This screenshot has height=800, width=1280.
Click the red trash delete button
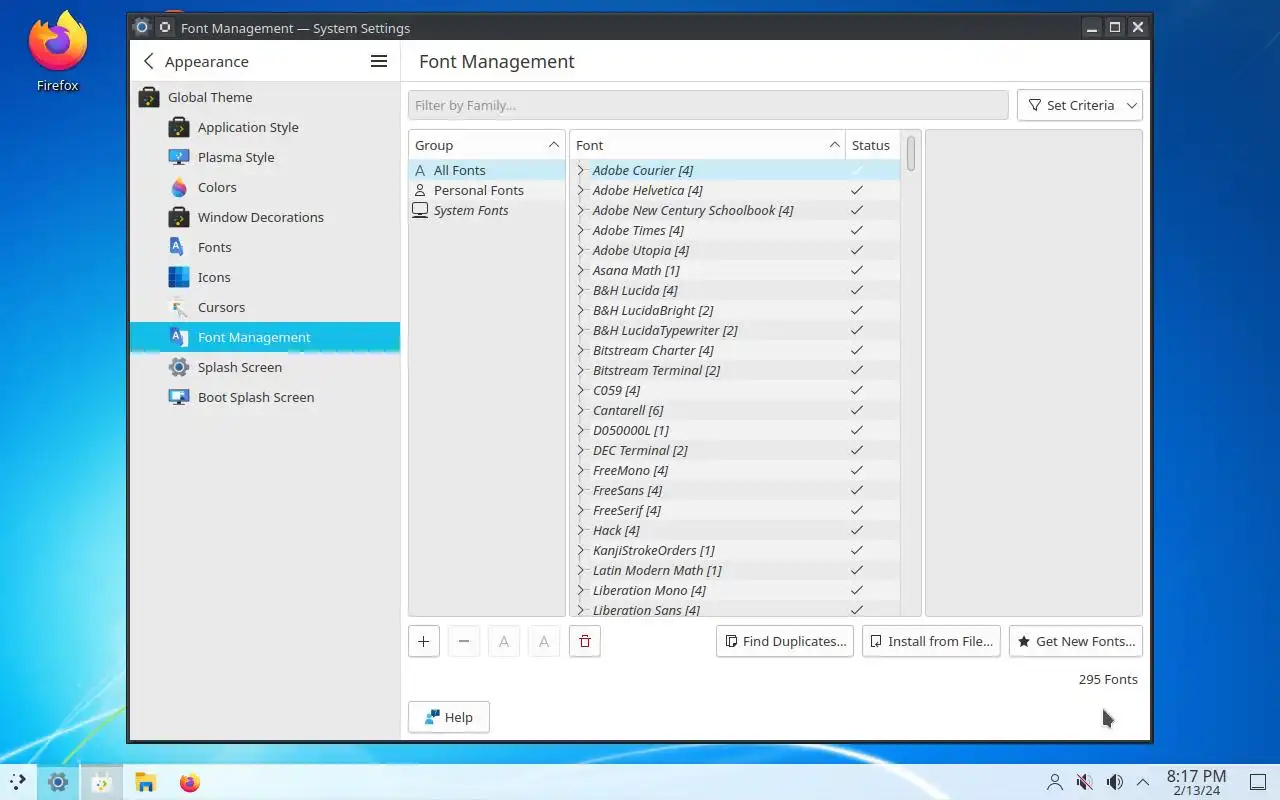[x=585, y=641]
